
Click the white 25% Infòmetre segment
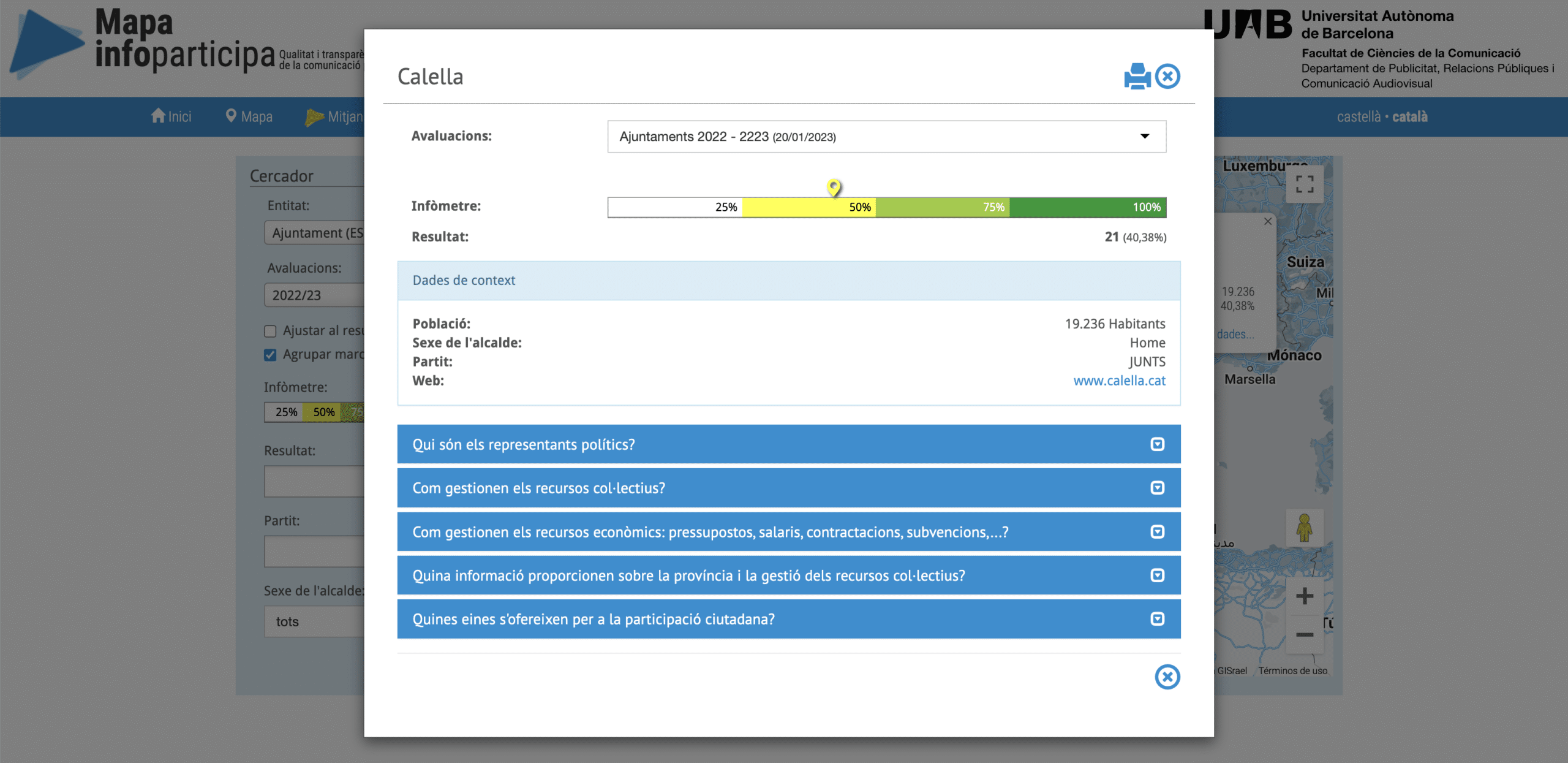pos(675,207)
